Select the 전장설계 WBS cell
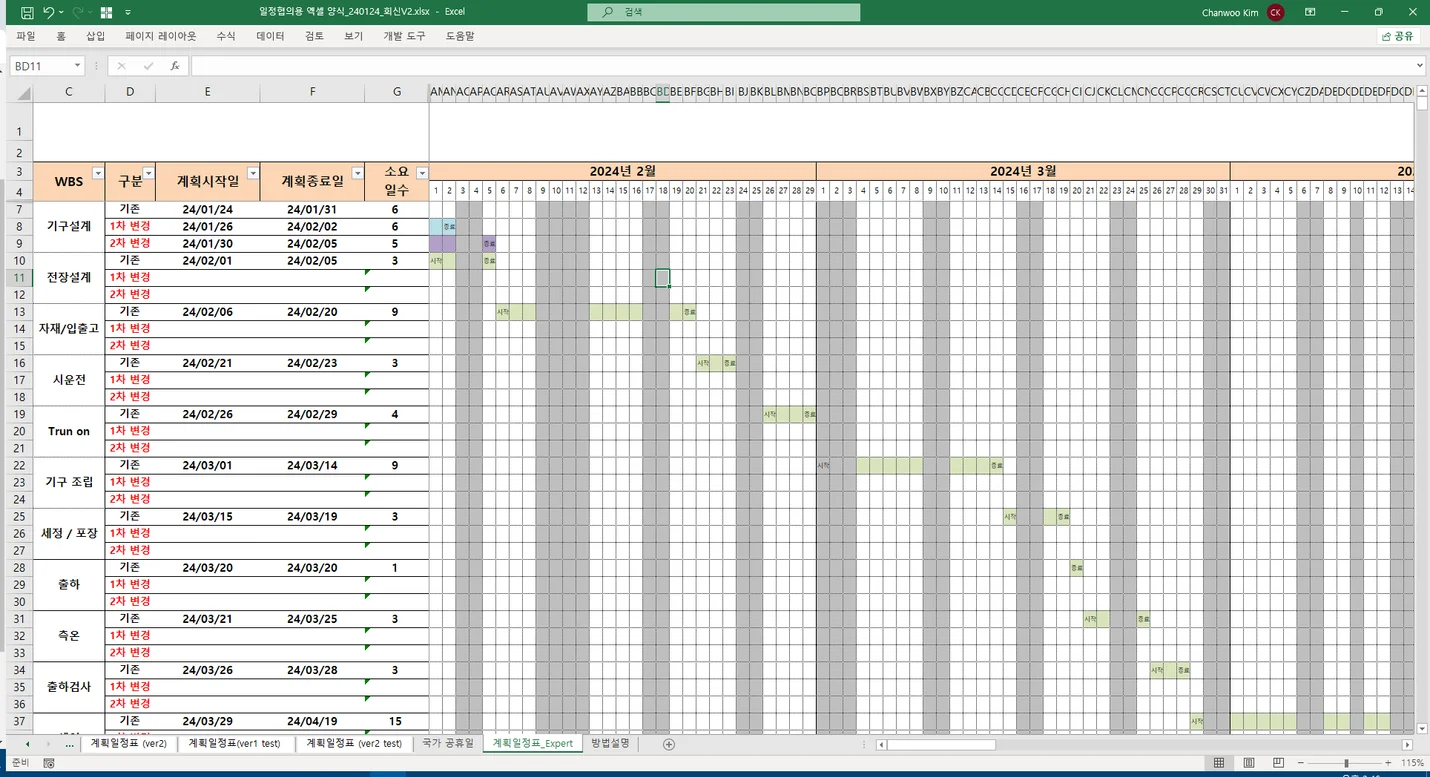1430x777 pixels. tap(69, 277)
